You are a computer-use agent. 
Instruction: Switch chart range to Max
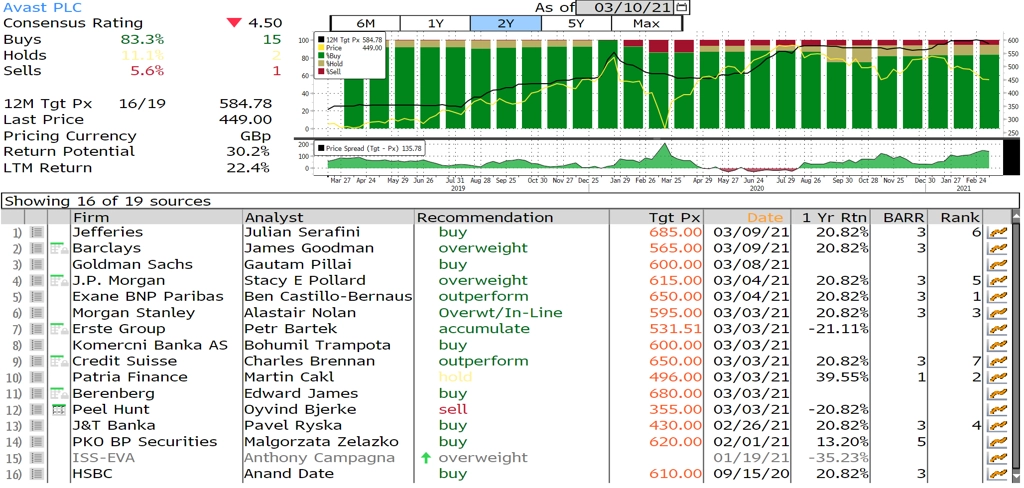tap(647, 23)
